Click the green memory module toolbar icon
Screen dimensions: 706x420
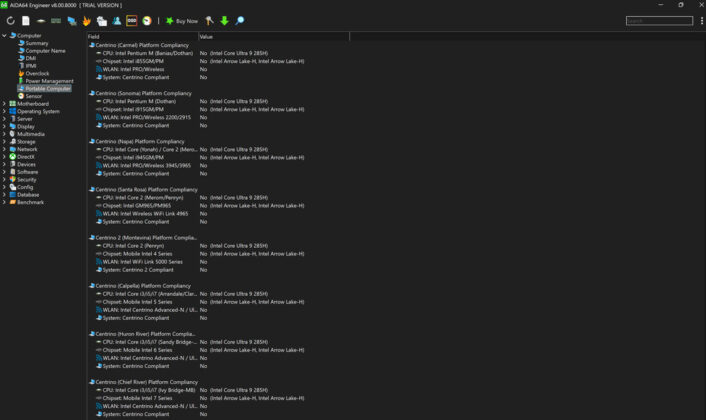click(x=56, y=21)
